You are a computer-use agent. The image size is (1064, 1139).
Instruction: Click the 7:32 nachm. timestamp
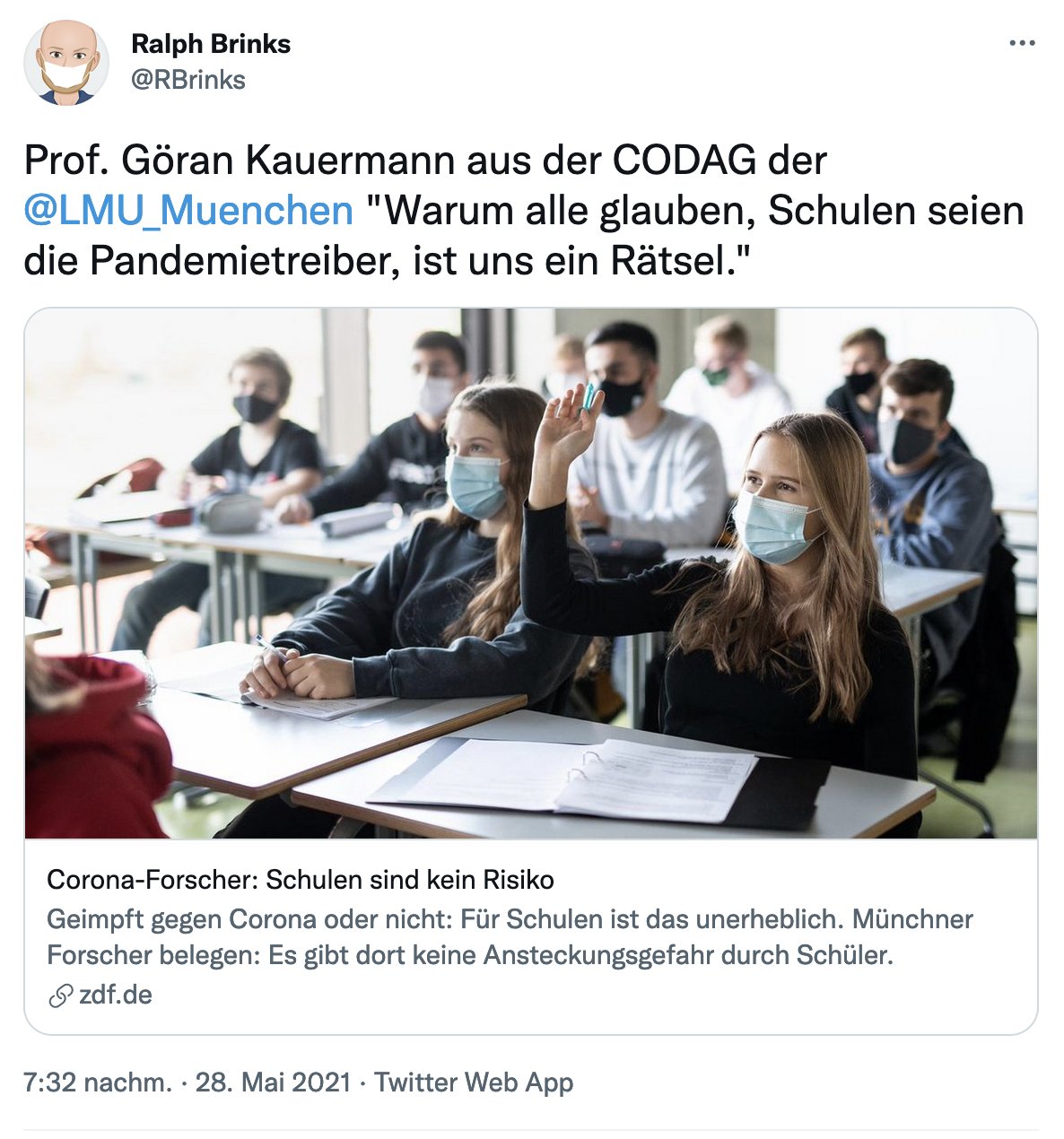coord(96,1082)
